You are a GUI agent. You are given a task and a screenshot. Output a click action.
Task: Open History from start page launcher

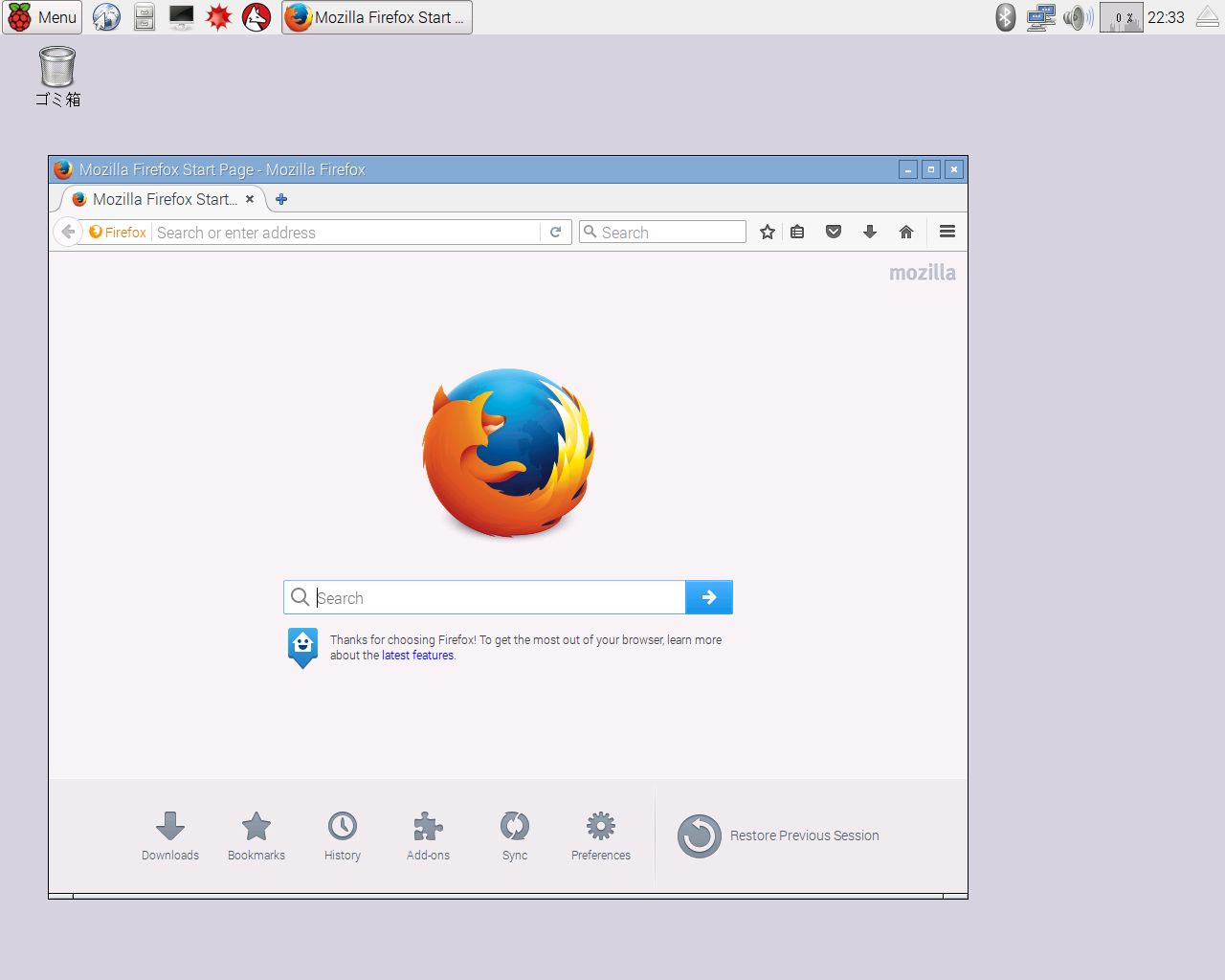(x=343, y=835)
